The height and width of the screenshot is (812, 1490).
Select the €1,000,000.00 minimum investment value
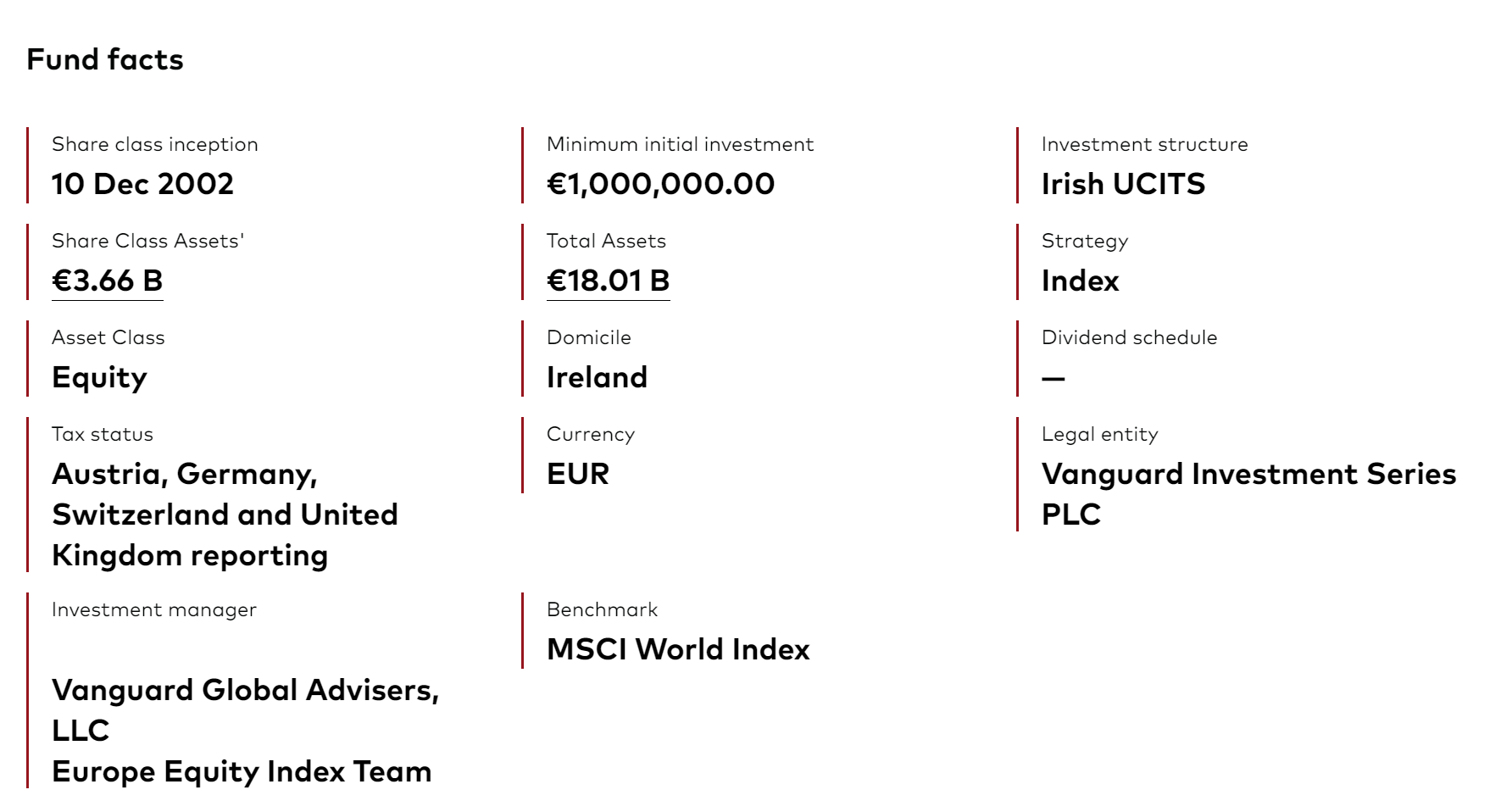pyautogui.click(x=660, y=184)
